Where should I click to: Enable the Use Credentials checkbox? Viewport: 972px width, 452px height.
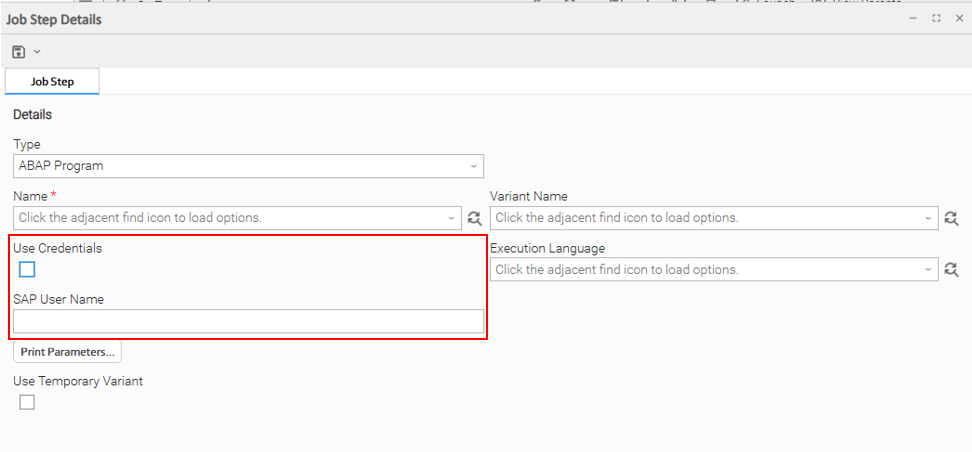coord(27,269)
